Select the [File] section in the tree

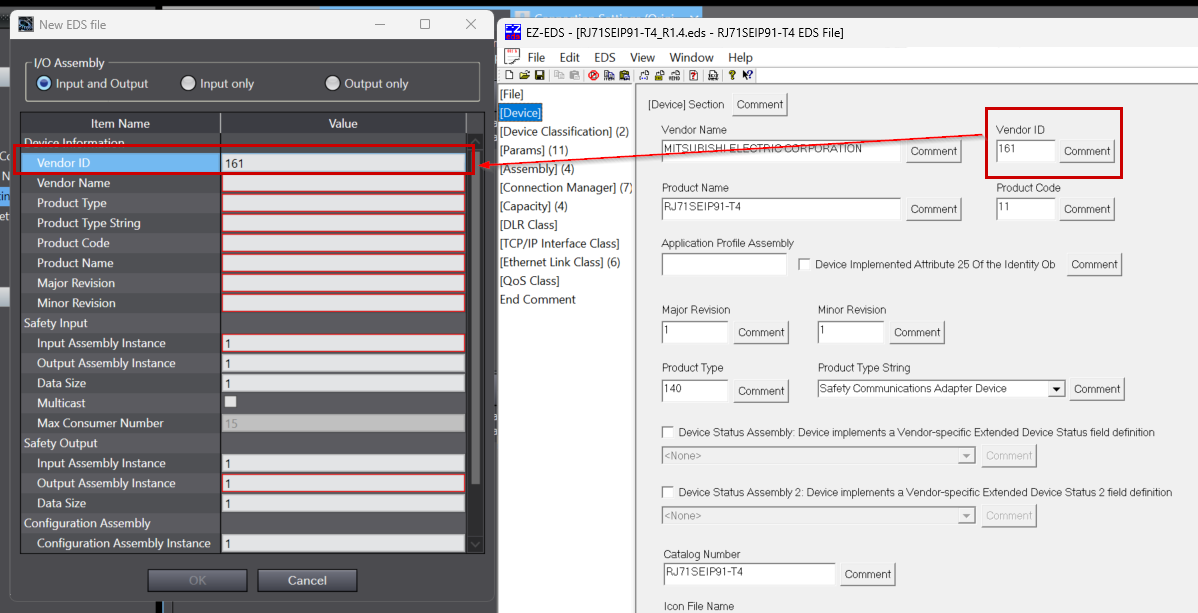(511, 94)
